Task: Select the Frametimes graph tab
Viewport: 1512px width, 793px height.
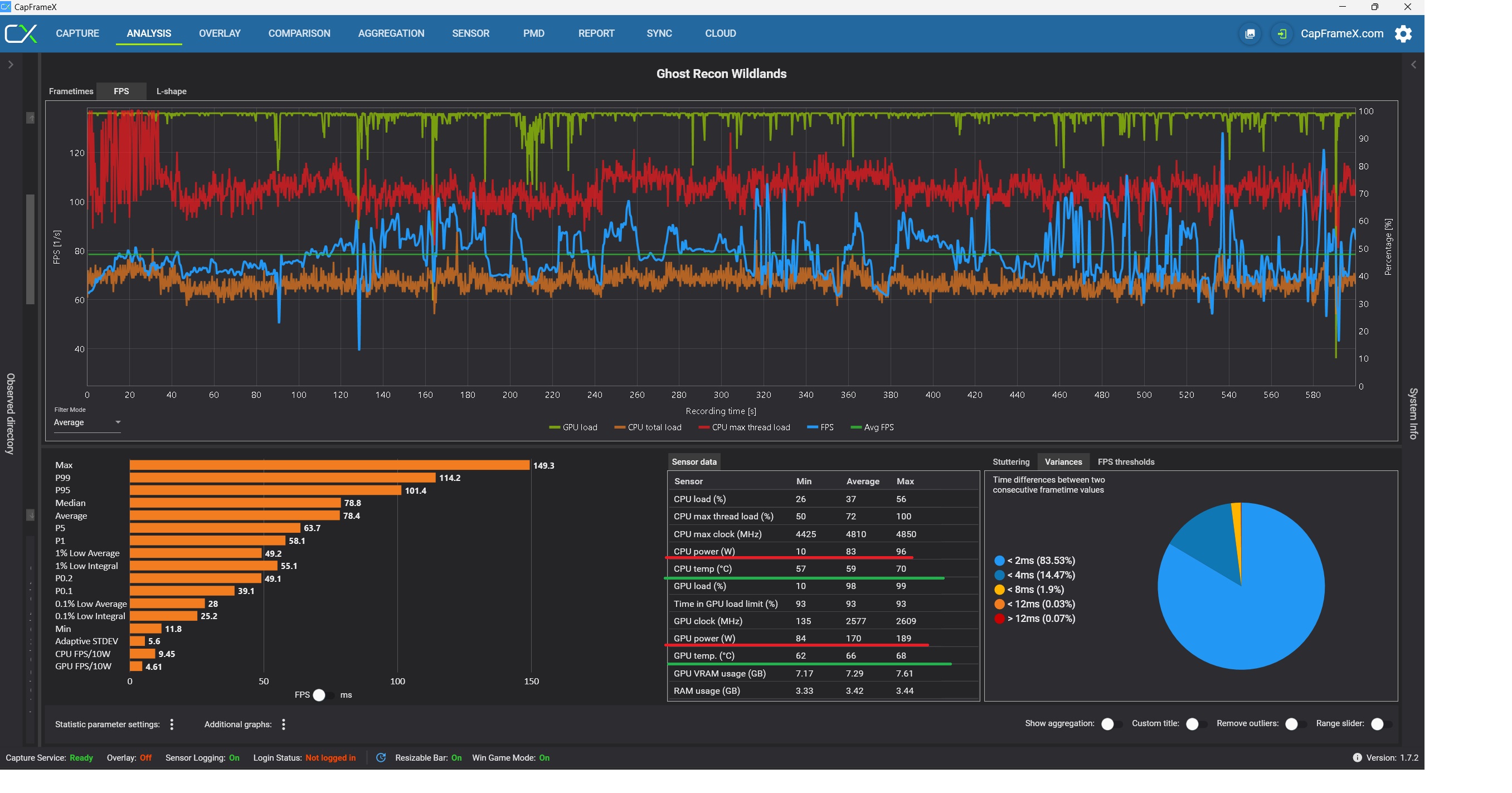Action: [71, 91]
